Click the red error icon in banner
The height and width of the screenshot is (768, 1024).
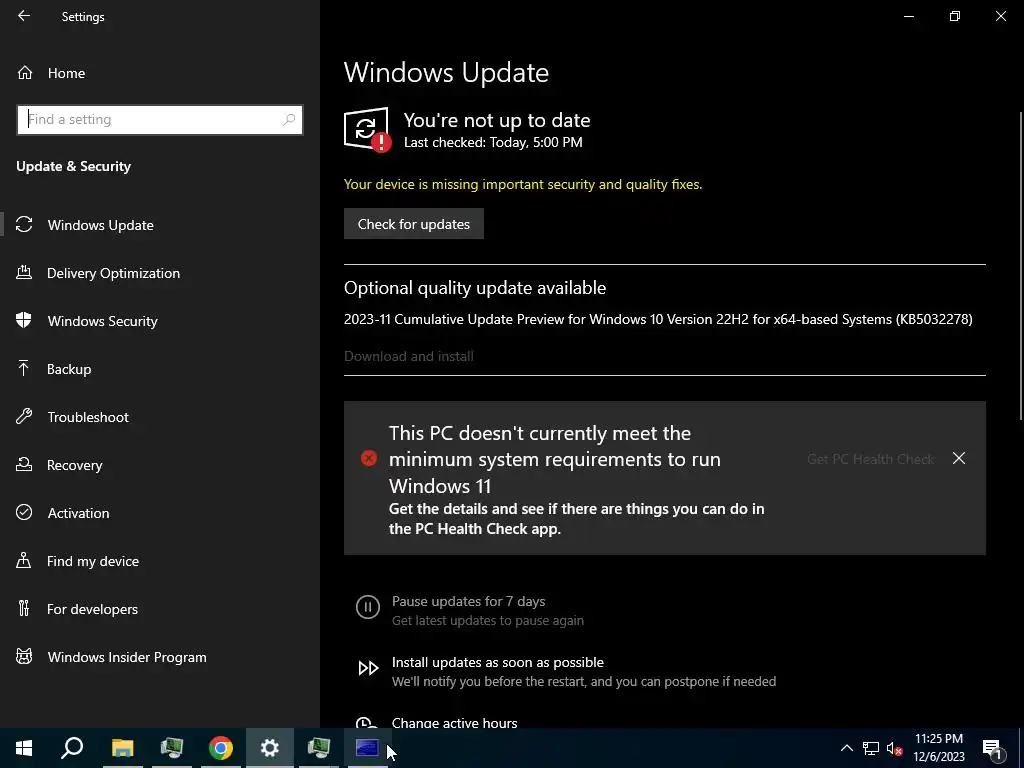point(369,458)
